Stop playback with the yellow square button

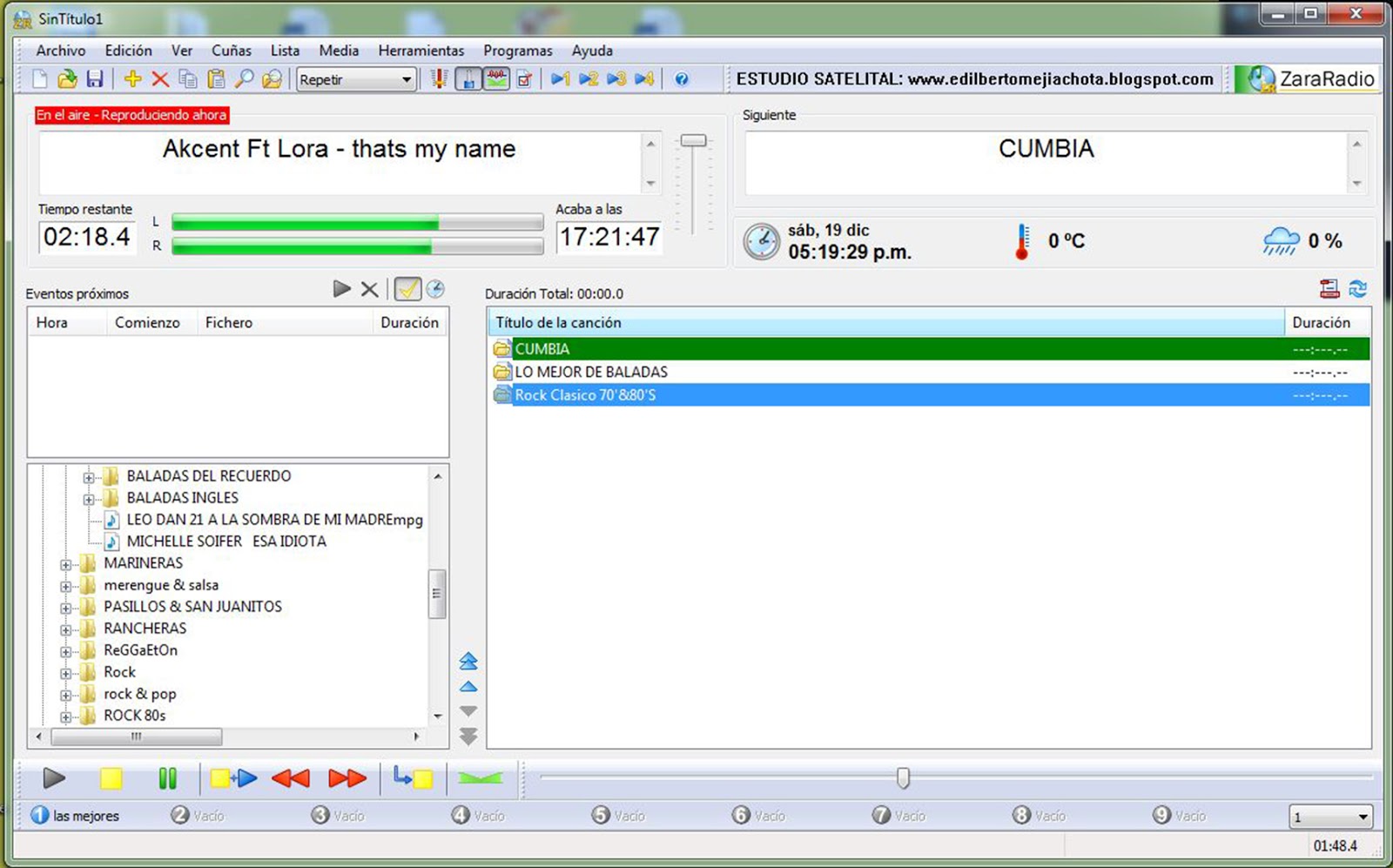110,778
